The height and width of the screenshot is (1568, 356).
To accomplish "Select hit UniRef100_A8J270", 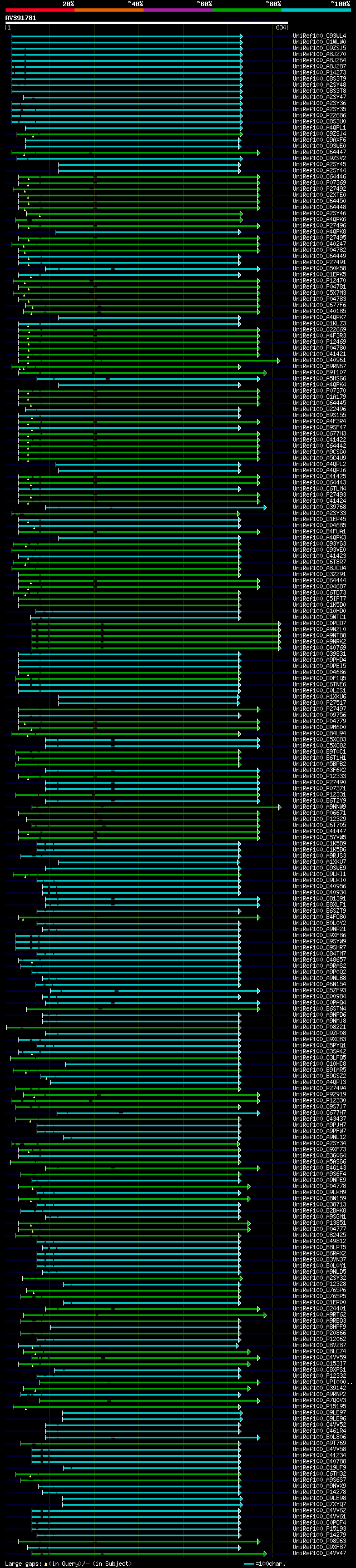I will 319,55.
